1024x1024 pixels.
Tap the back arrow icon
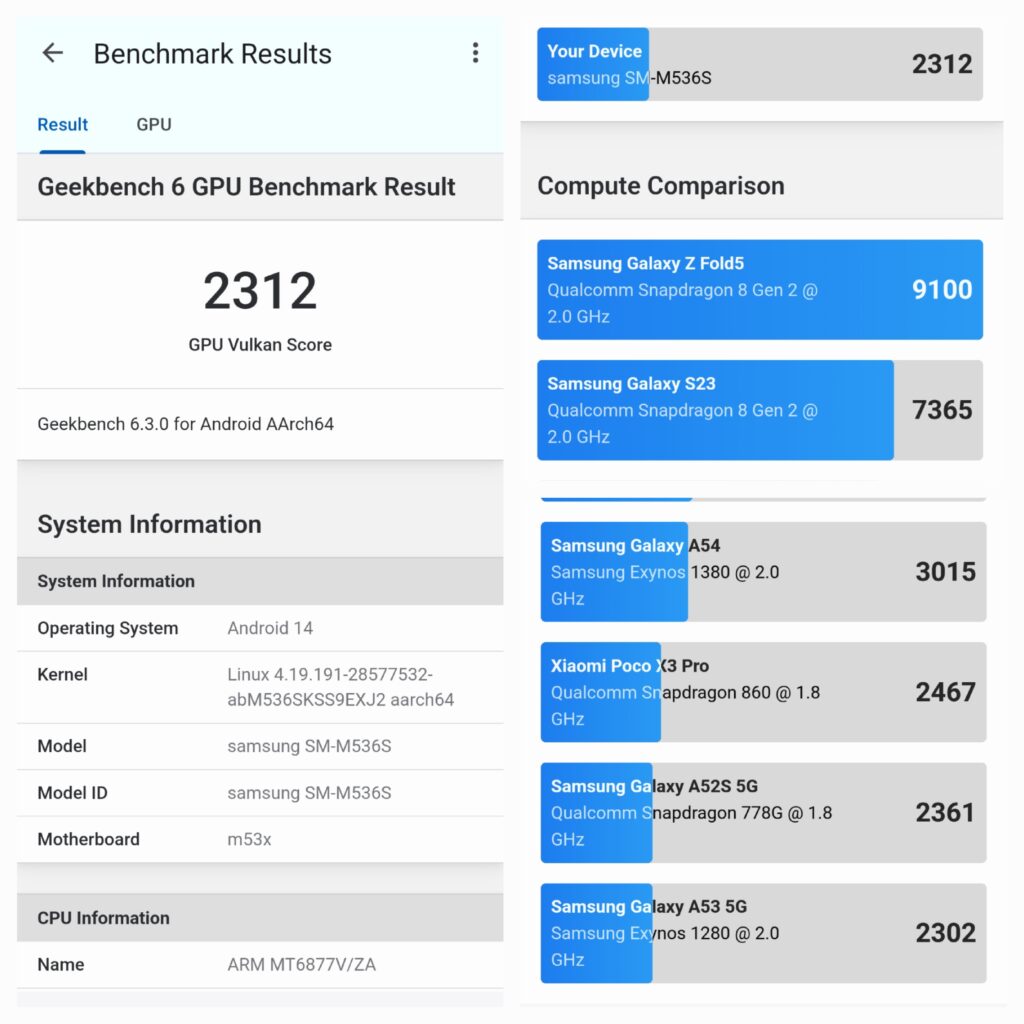(52, 53)
